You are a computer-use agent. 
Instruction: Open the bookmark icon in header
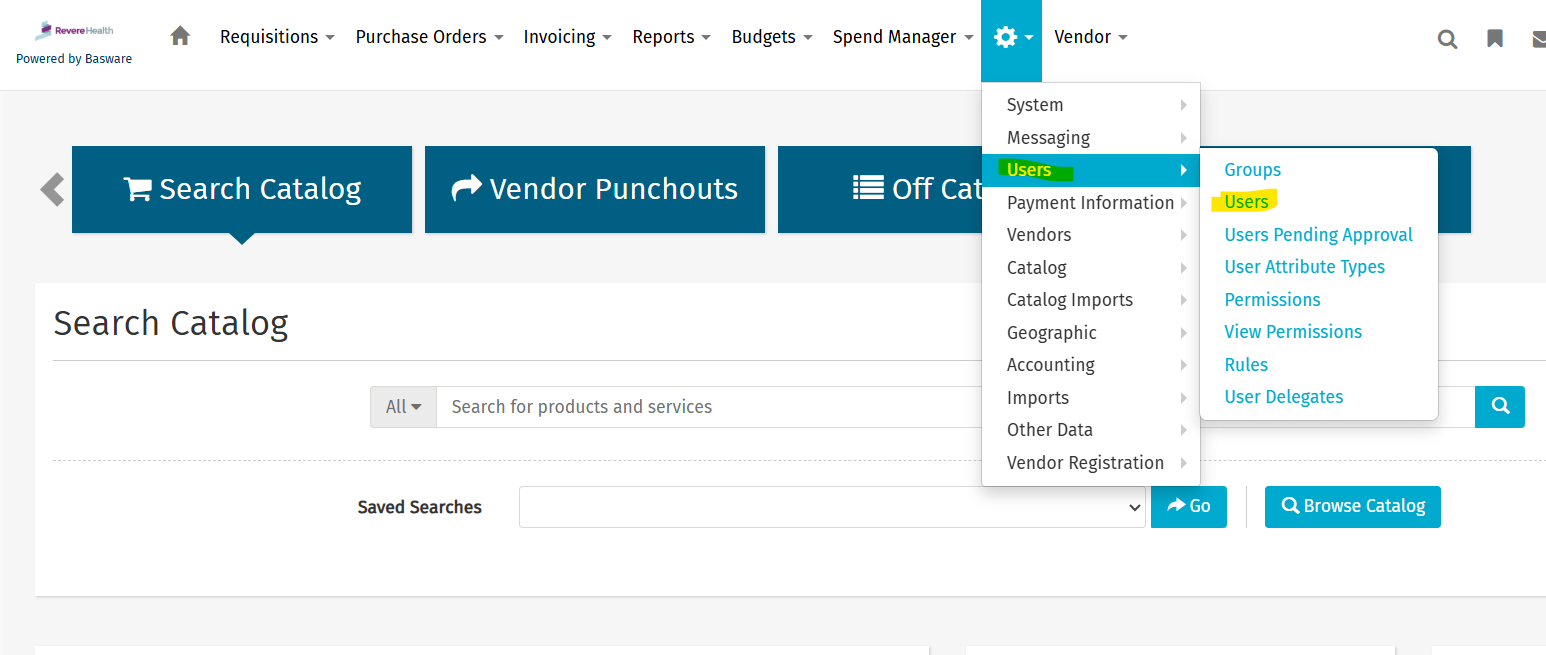(x=1495, y=39)
